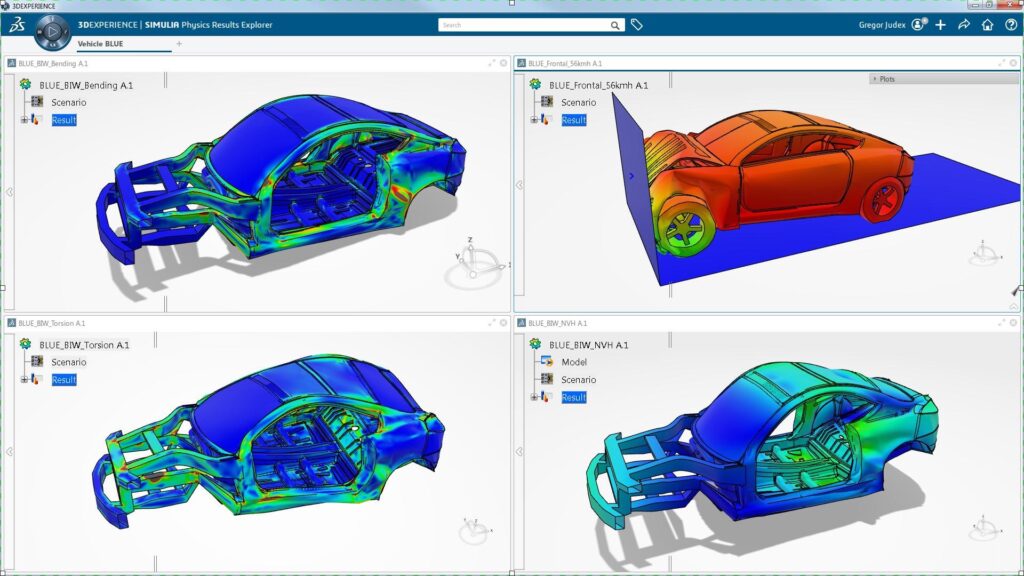The height and width of the screenshot is (576, 1024).
Task: Open the Gregor Judex user profile icon
Action: 919,25
